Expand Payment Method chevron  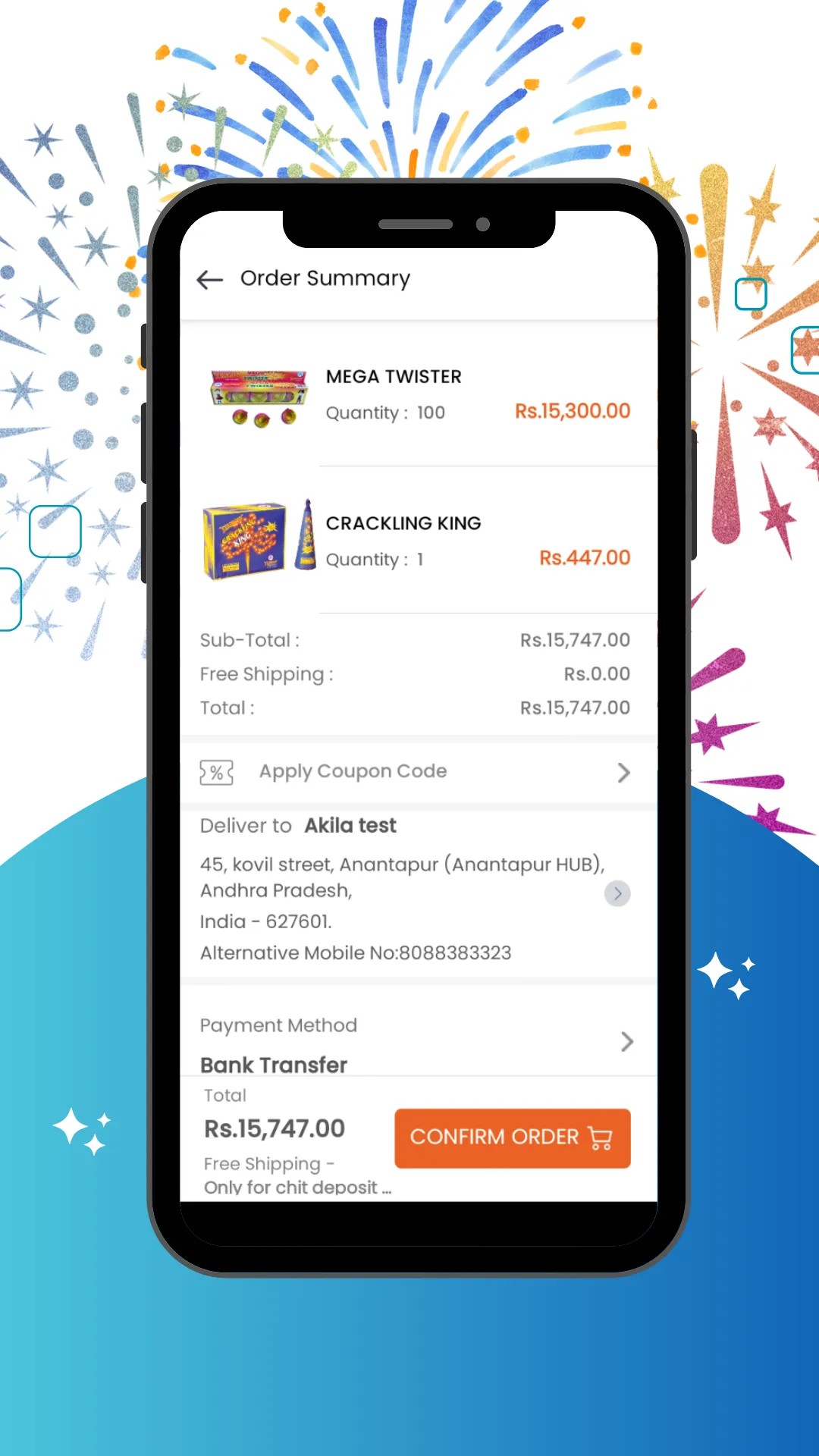coord(626,1042)
